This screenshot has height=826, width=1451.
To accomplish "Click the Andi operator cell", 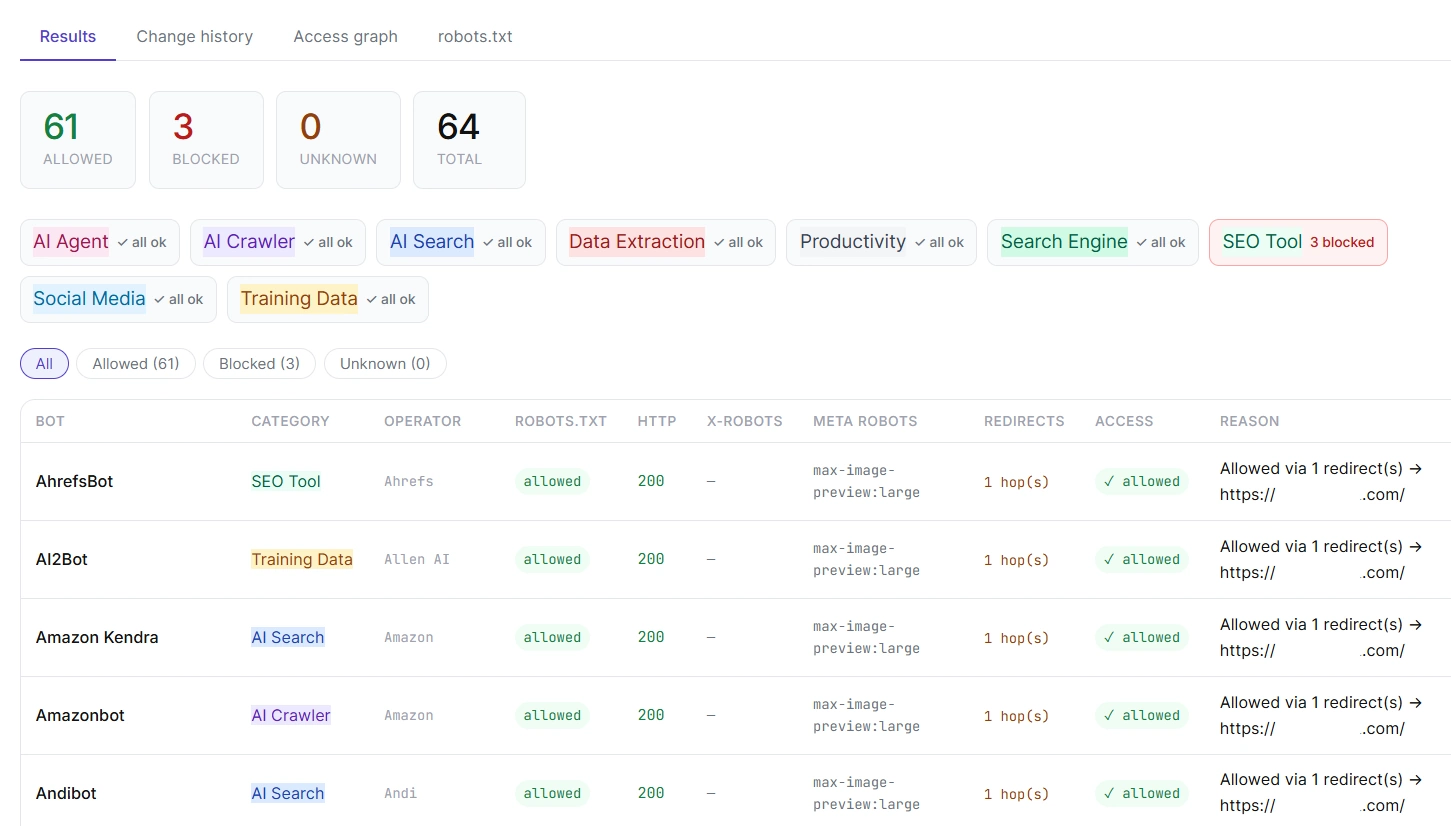I will pyautogui.click(x=400, y=793).
